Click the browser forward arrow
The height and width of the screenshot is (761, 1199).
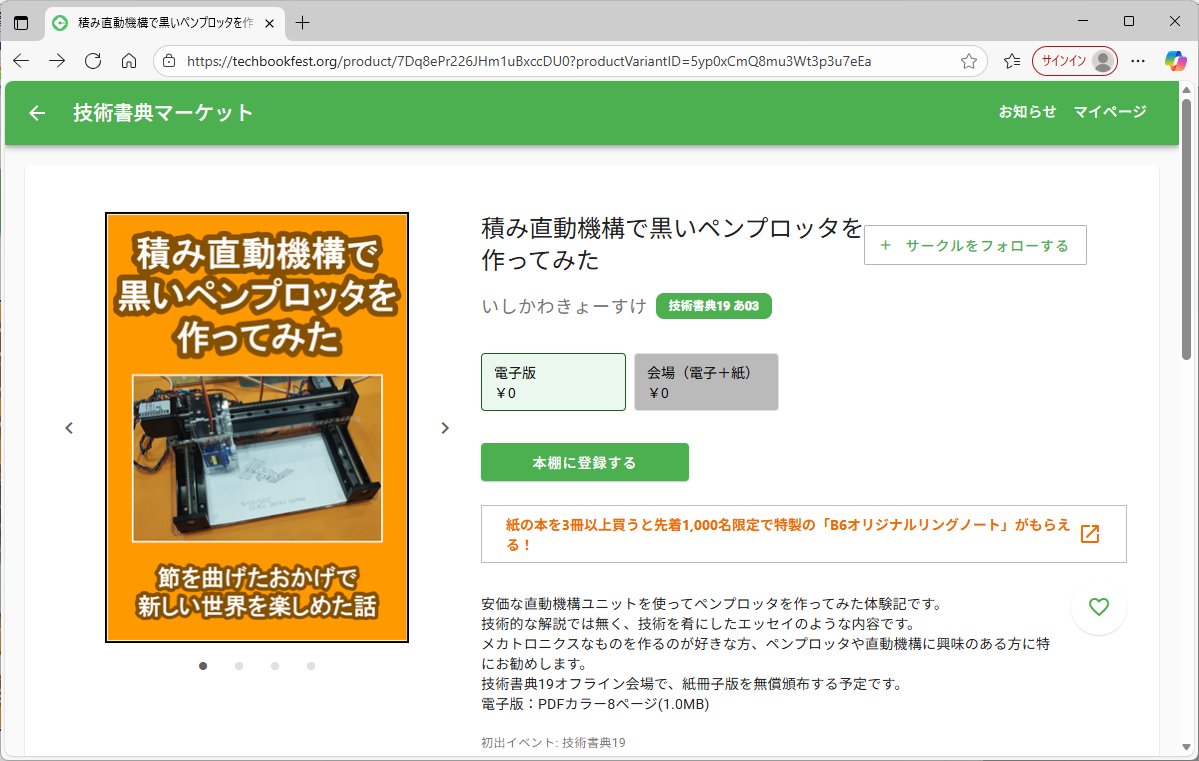click(x=57, y=61)
